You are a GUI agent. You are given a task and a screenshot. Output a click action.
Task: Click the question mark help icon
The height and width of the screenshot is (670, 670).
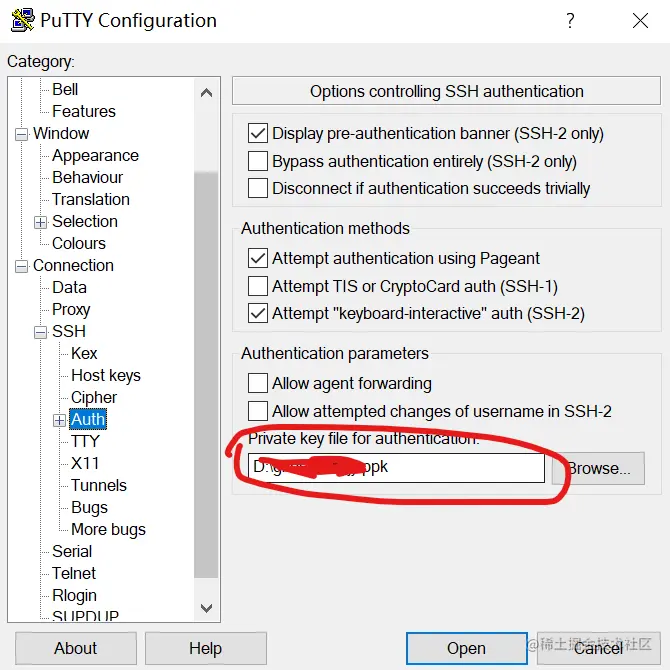click(x=570, y=20)
